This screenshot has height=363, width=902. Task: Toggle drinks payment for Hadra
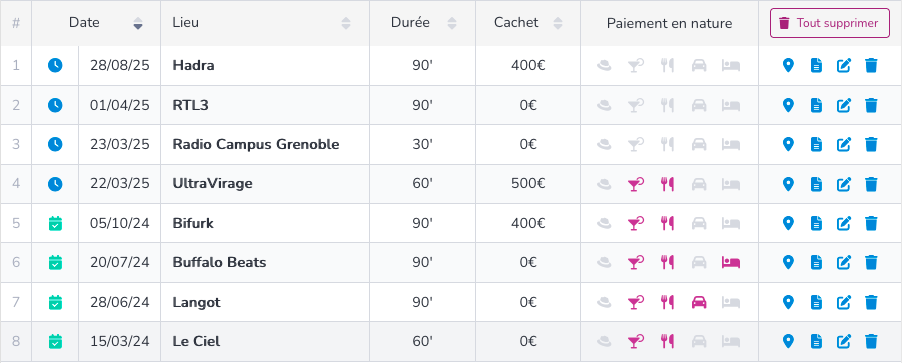635,66
